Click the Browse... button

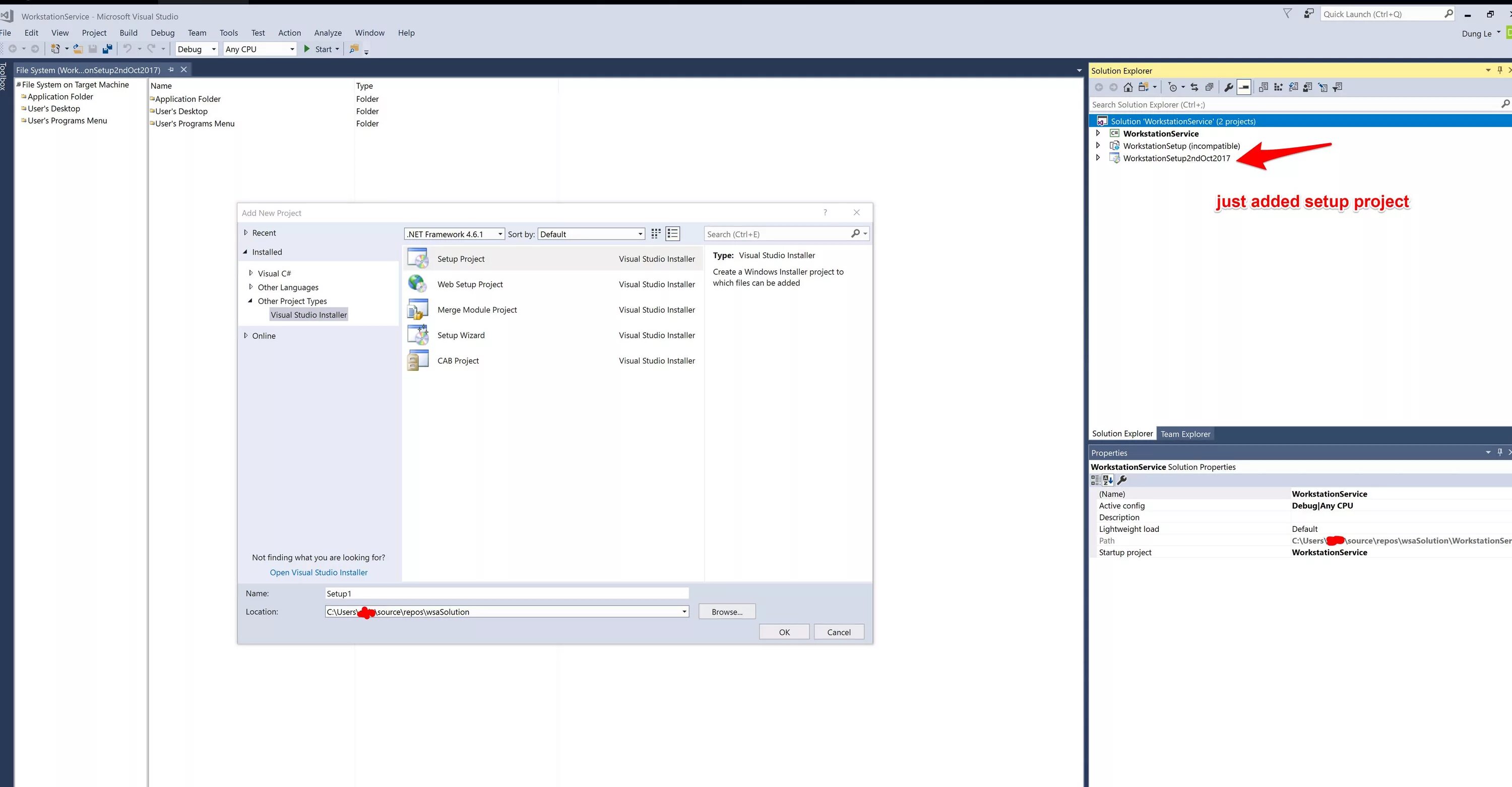(726, 612)
